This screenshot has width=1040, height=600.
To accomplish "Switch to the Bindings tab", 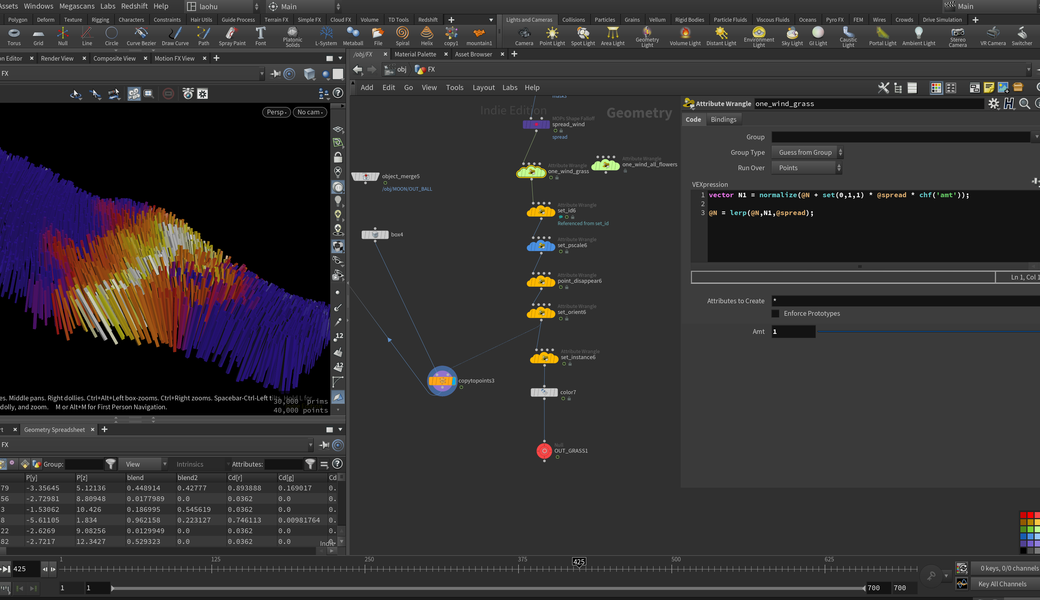I will tap(723, 120).
